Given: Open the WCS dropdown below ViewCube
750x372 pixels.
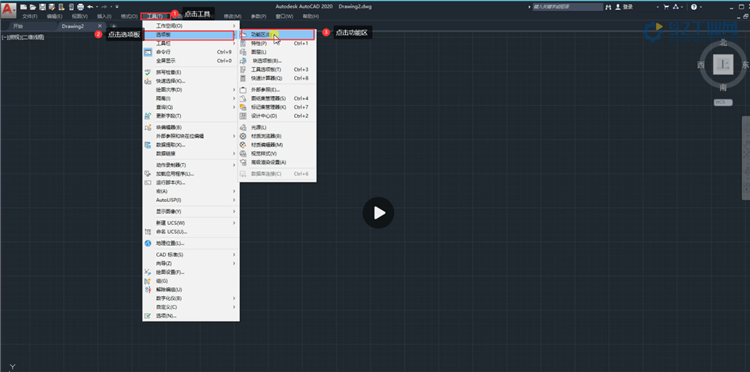Looking at the screenshot, I should click(x=723, y=102).
